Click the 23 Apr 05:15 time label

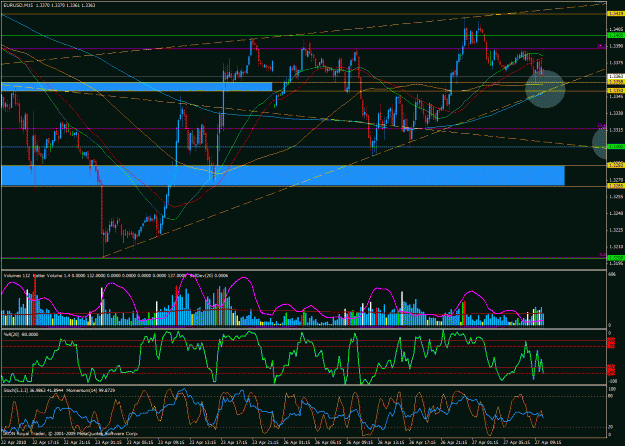(139, 442)
